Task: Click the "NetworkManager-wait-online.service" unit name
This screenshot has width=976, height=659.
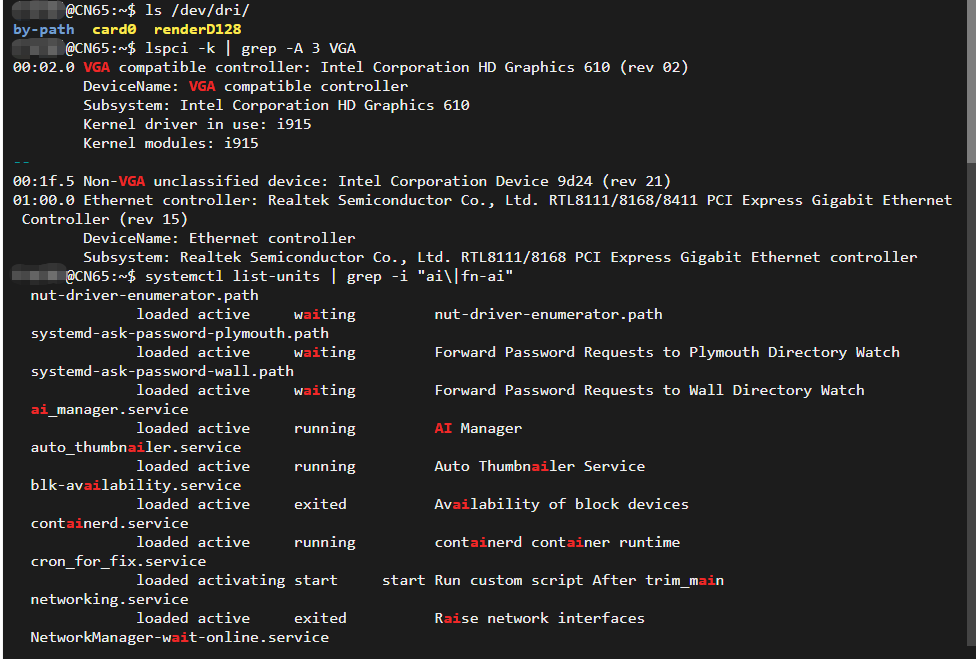Action: coord(179,637)
